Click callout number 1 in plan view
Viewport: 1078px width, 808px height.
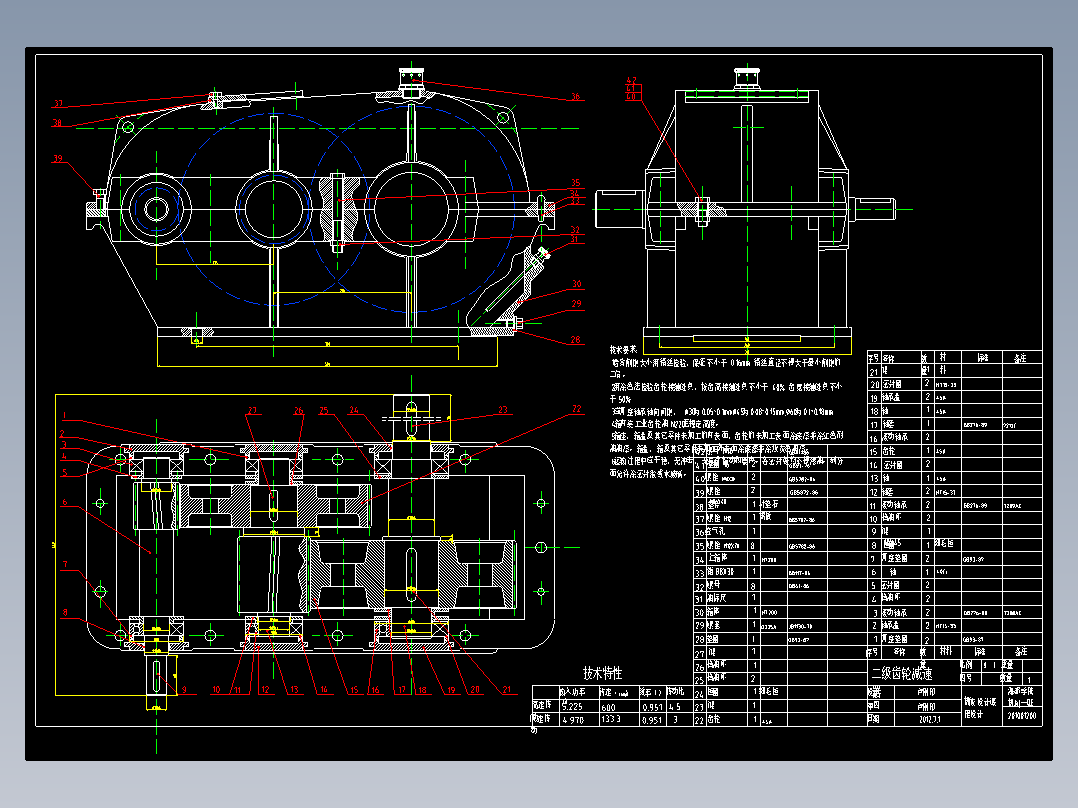point(65,415)
